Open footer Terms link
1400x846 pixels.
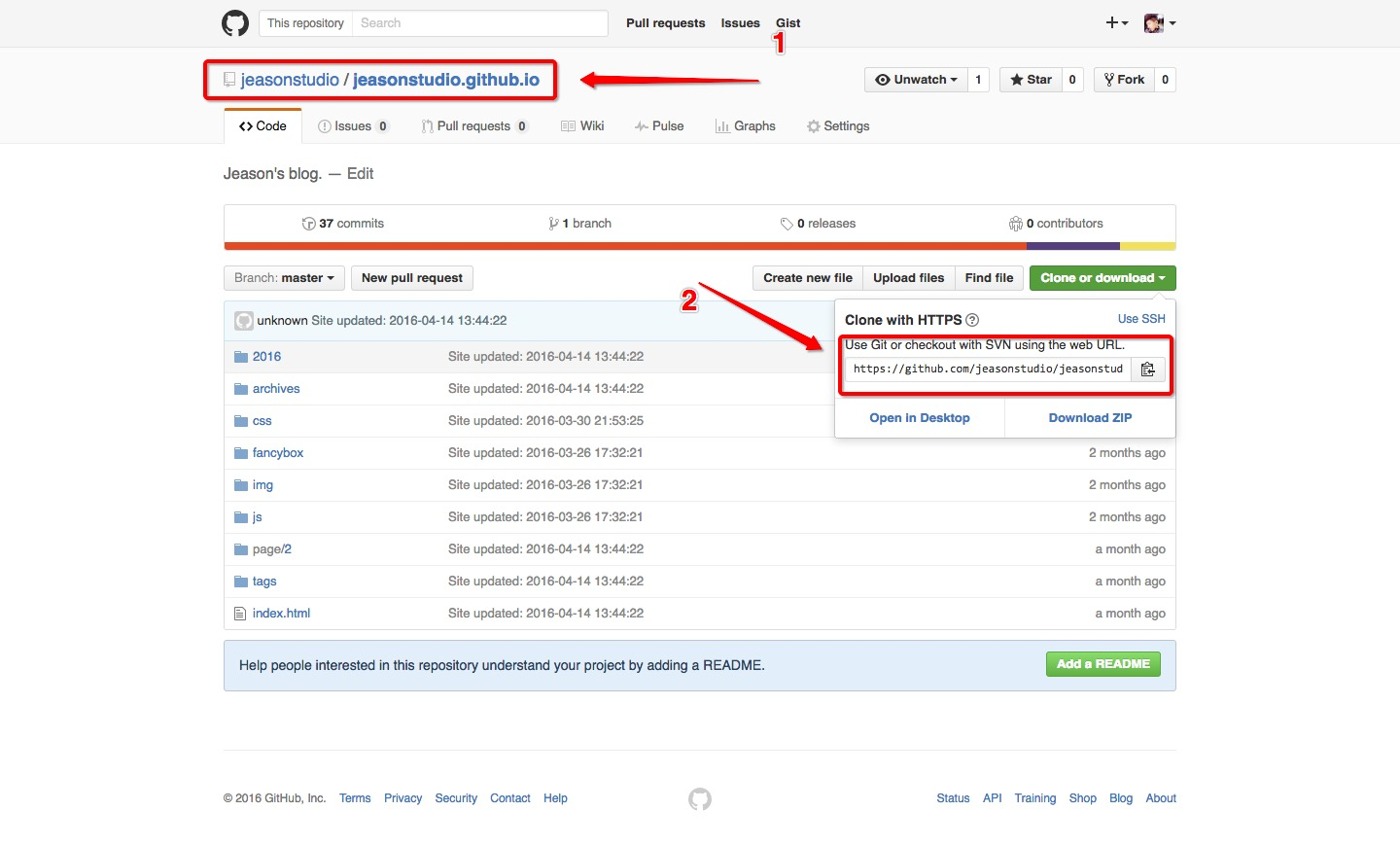point(355,798)
